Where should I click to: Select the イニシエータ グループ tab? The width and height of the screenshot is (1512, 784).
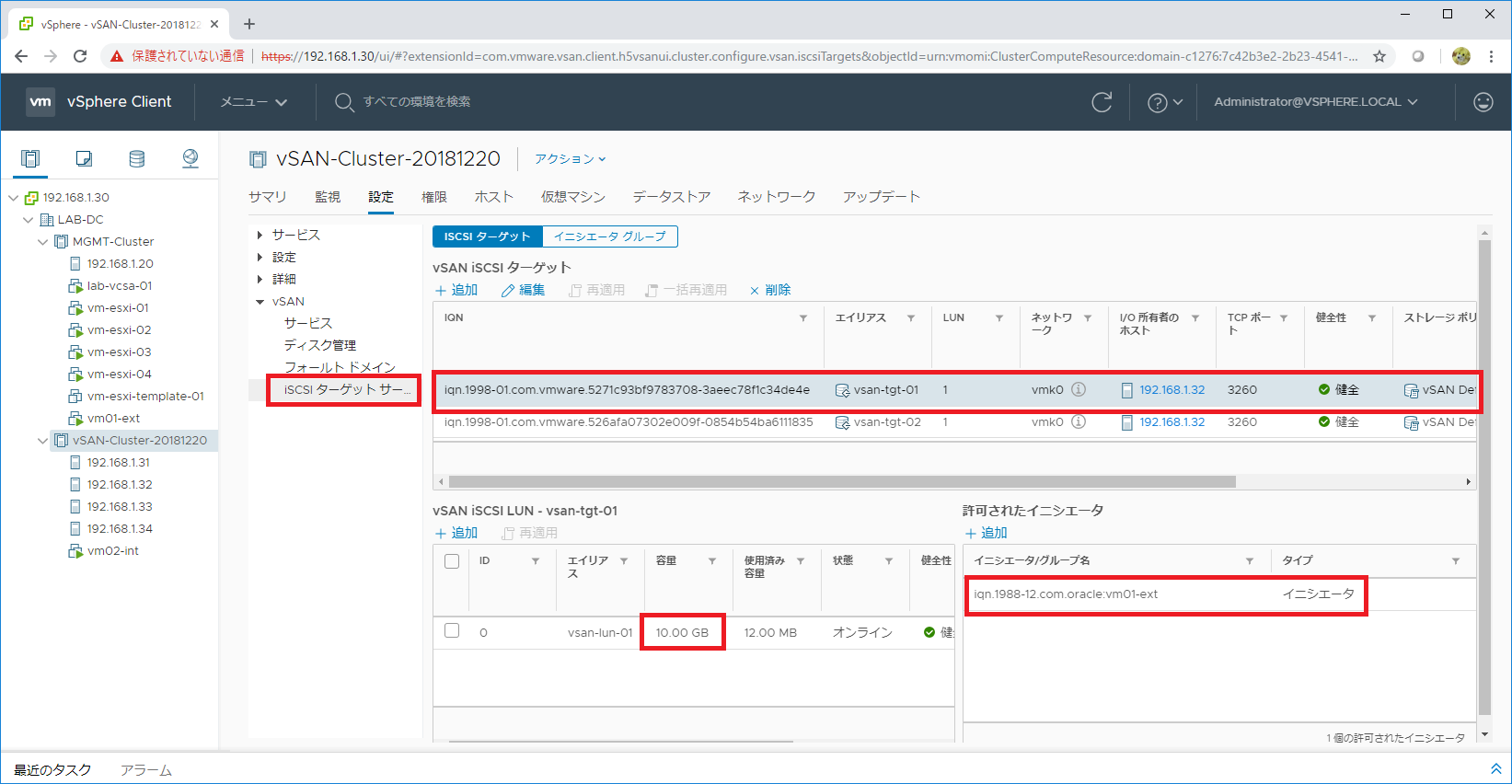point(610,236)
